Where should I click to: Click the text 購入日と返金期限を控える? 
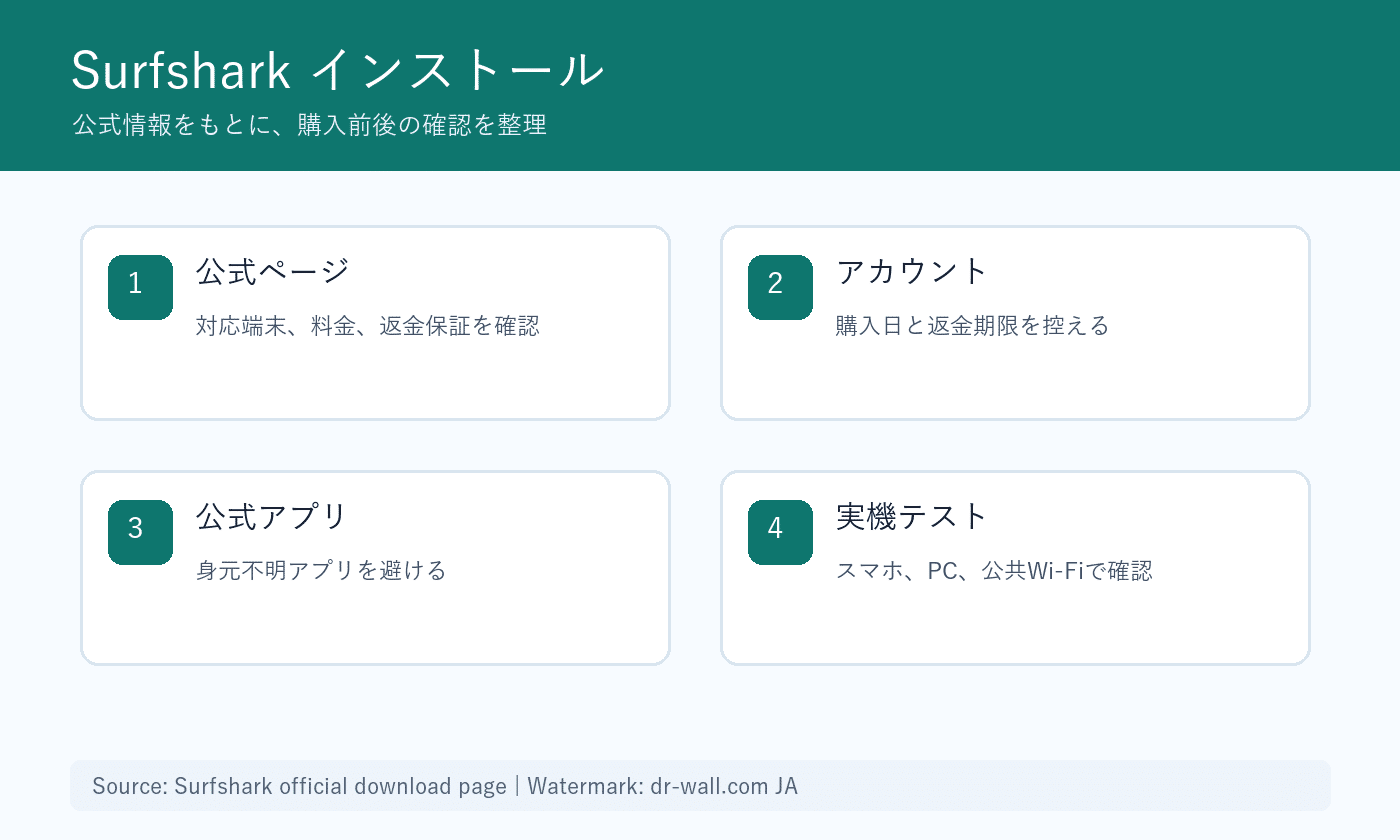point(973,326)
